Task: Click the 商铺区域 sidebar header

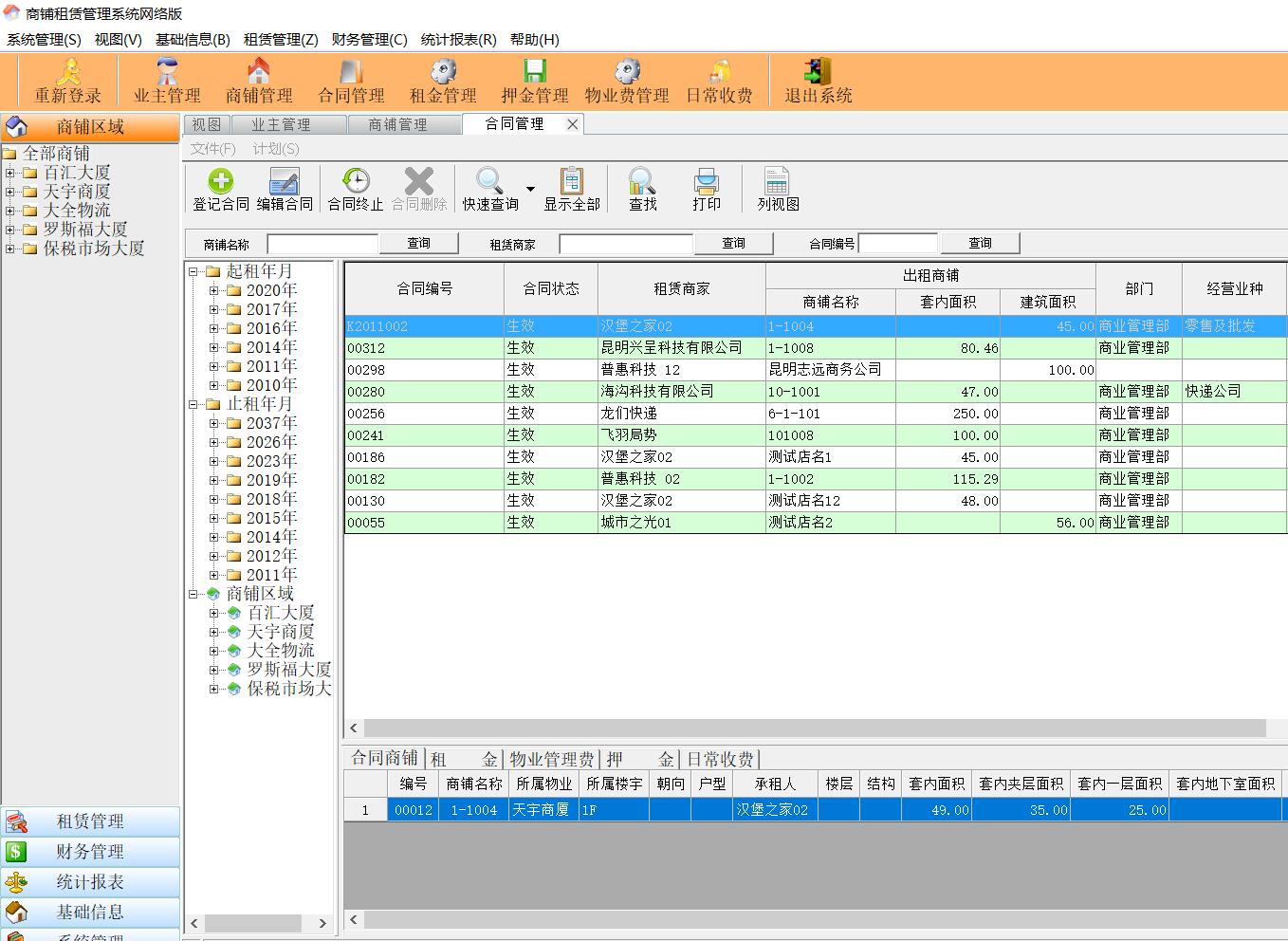Action: pos(90,126)
